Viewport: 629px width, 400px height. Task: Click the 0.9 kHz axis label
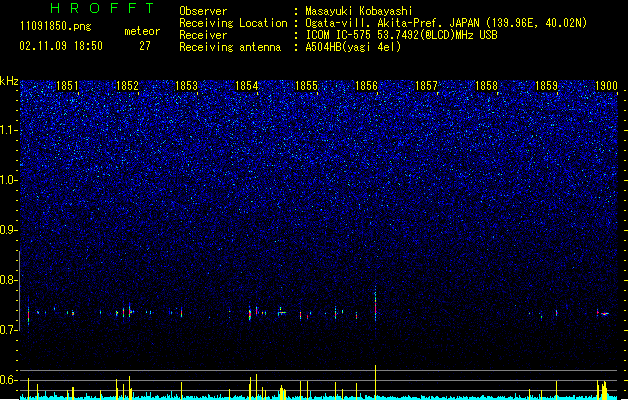click(9, 230)
